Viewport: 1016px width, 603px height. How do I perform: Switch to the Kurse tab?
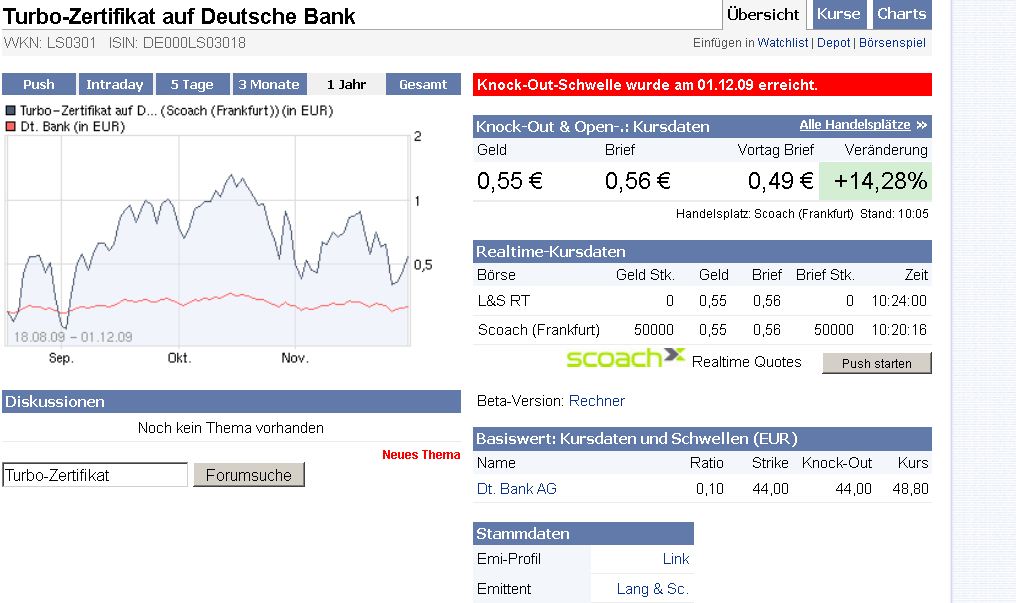[x=838, y=14]
